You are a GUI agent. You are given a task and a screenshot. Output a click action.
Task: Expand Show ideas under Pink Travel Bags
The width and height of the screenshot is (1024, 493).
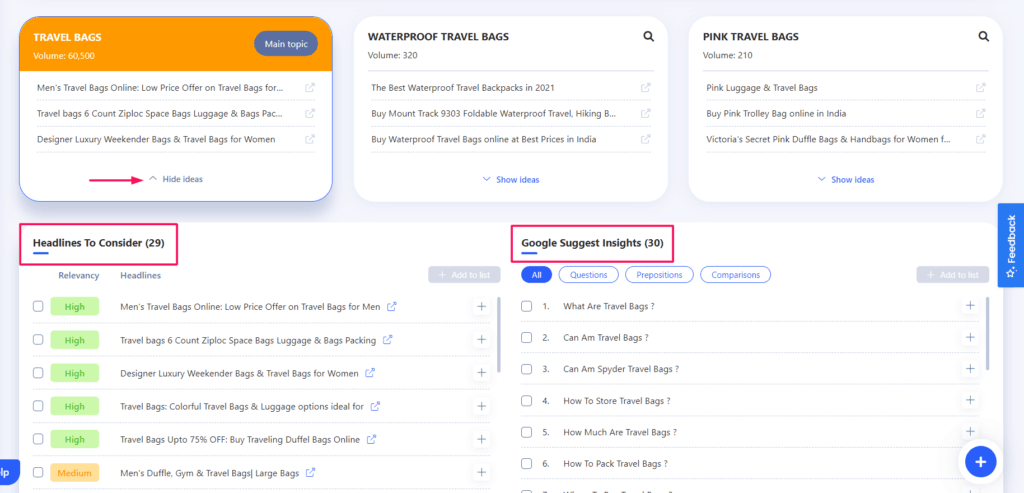[x=846, y=180]
